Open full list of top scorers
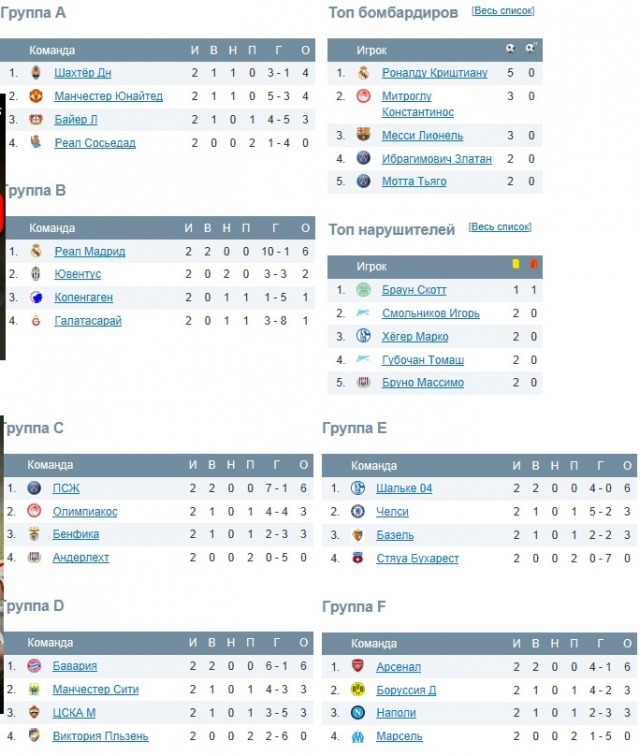Viewport: 640px width, 756px height. pos(503,11)
